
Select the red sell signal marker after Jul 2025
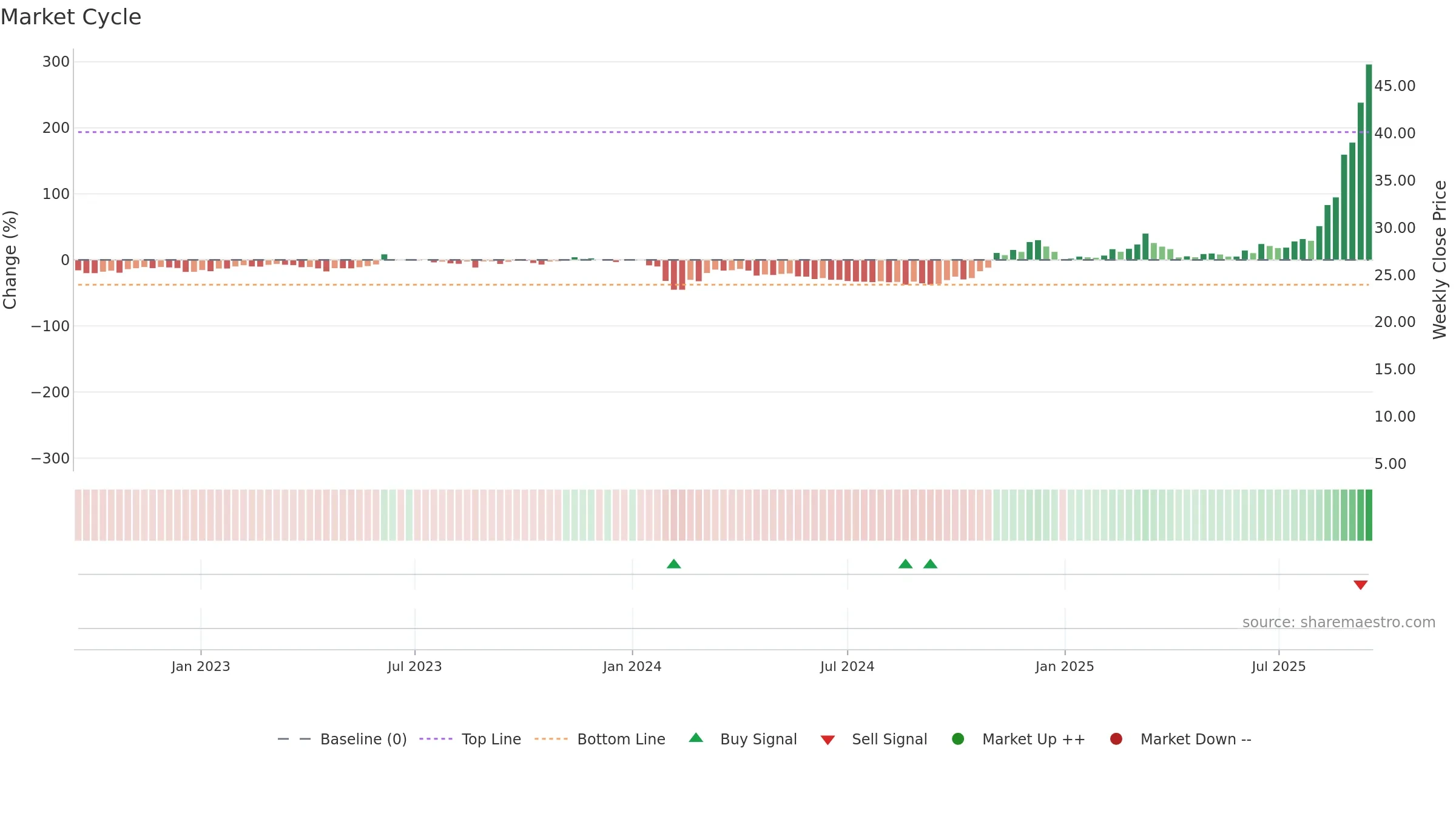point(1360,585)
